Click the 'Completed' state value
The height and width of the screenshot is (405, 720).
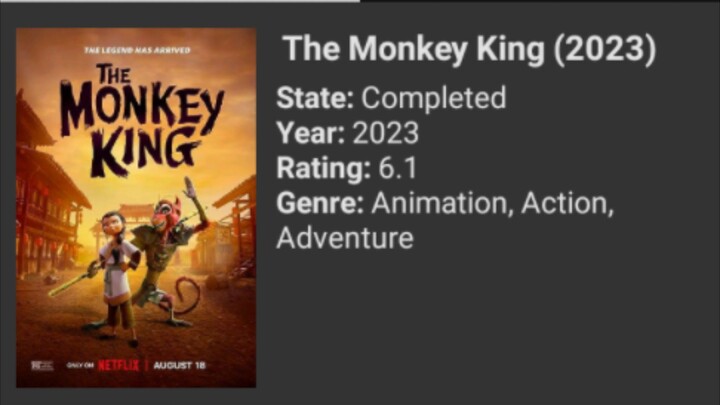(433, 98)
